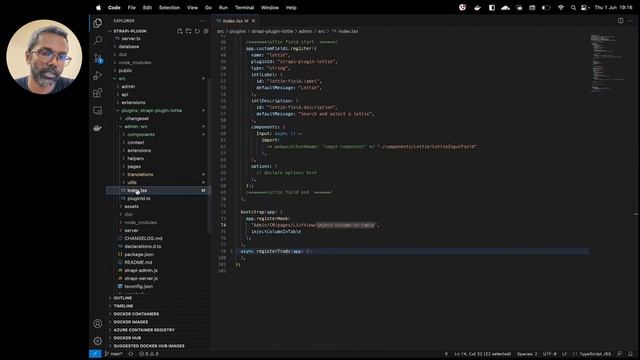Click the Viber icon in macOS menu bar
640x360 pixels.
[462, 7]
